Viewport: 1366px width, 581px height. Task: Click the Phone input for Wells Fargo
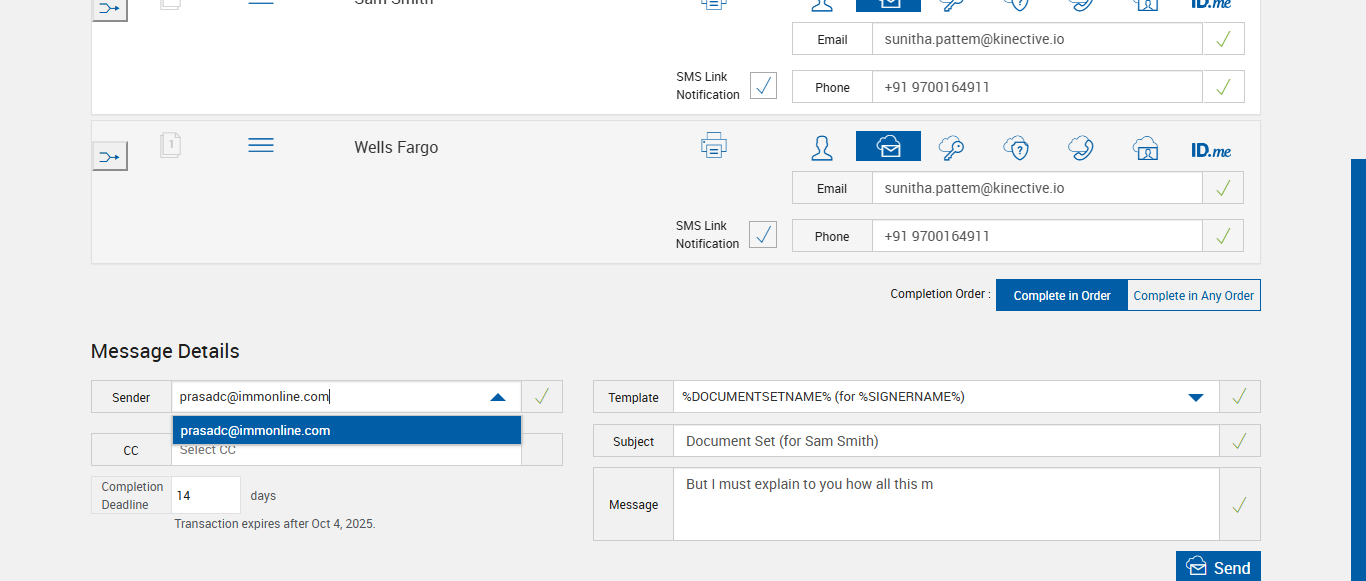(x=1037, y=236)
